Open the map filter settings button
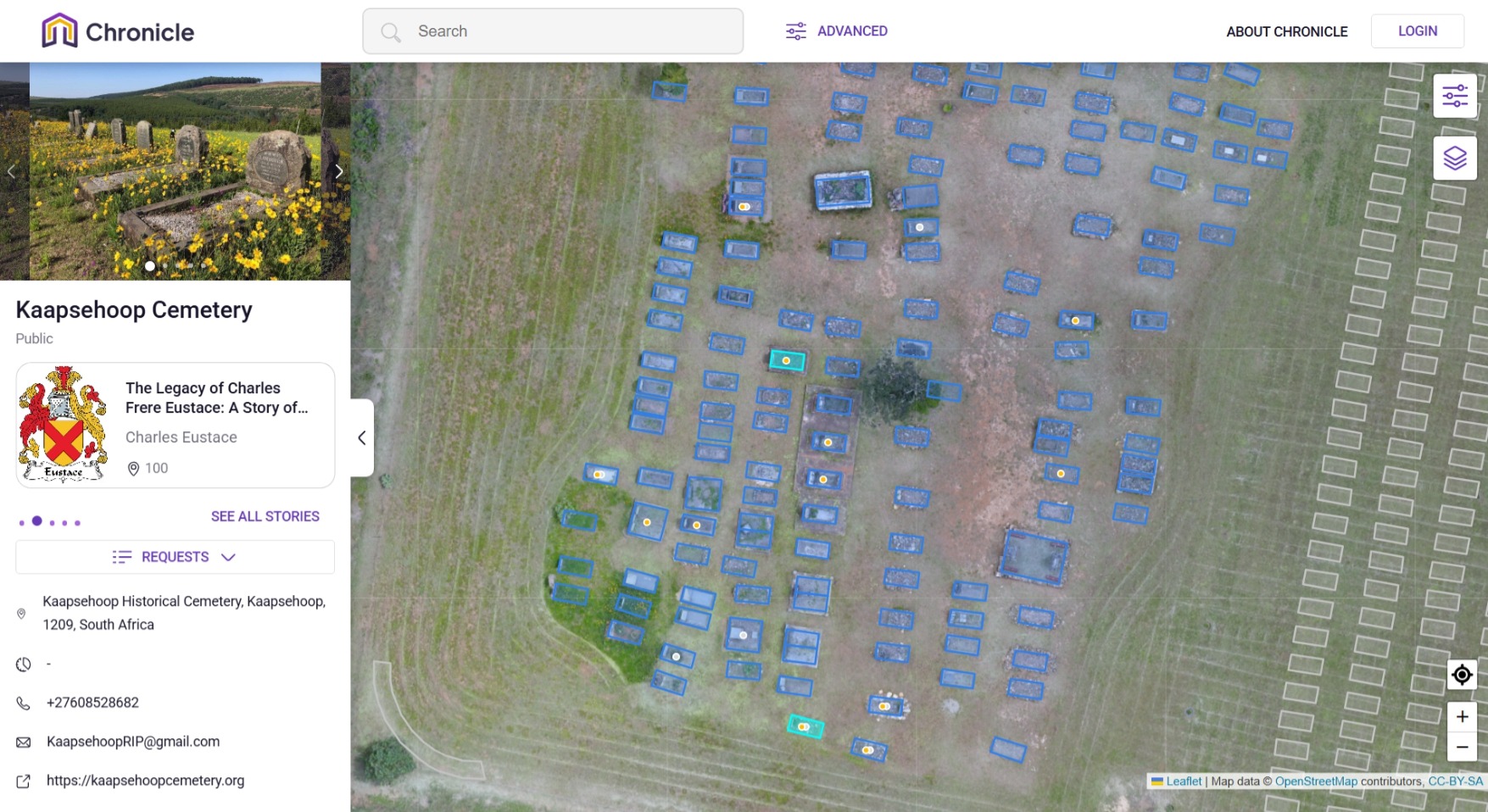Screen dimensions: 1488x812 (x=1455, y=96)
